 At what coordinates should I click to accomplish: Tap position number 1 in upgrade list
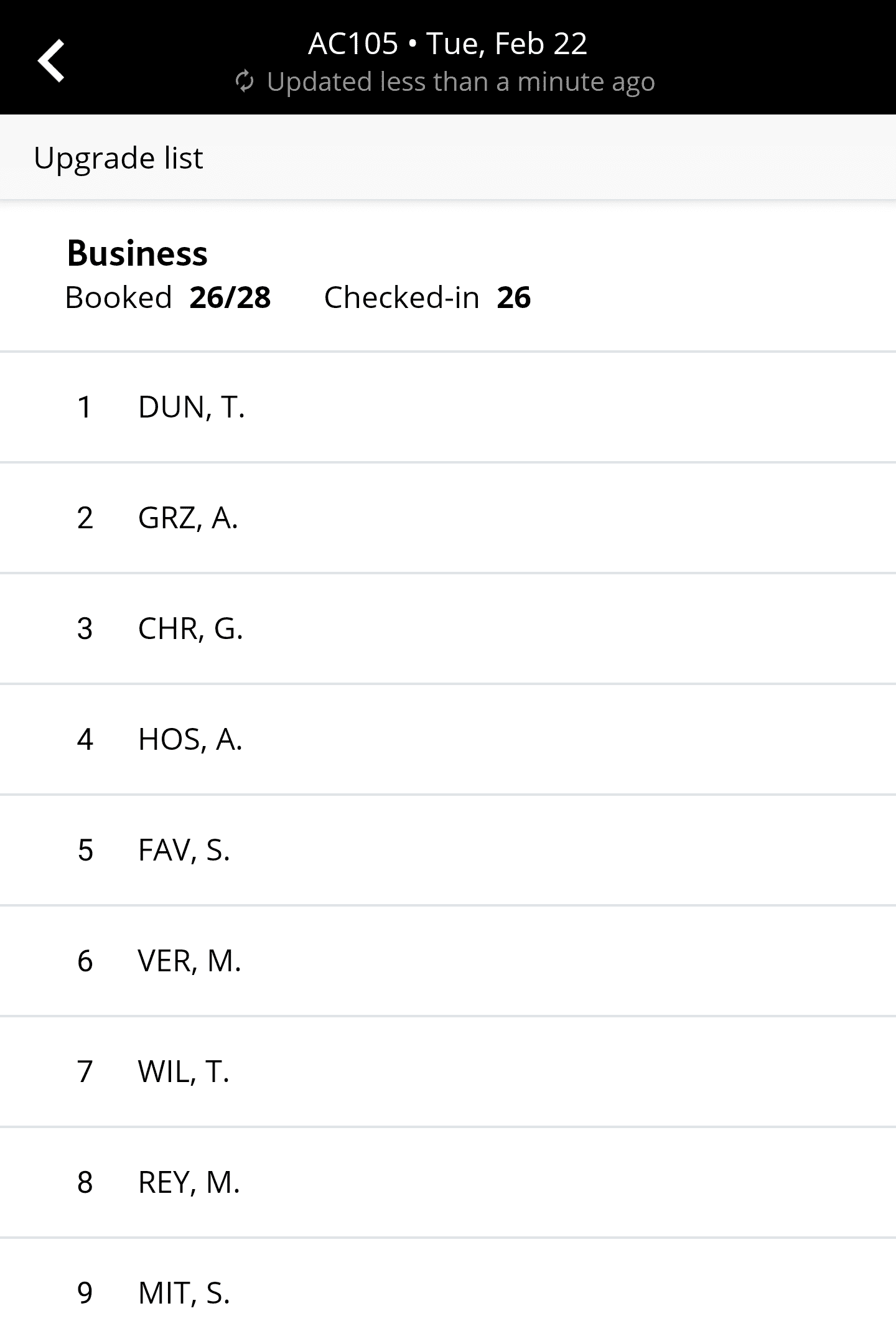pyautogui.click(x=85, y=408)
